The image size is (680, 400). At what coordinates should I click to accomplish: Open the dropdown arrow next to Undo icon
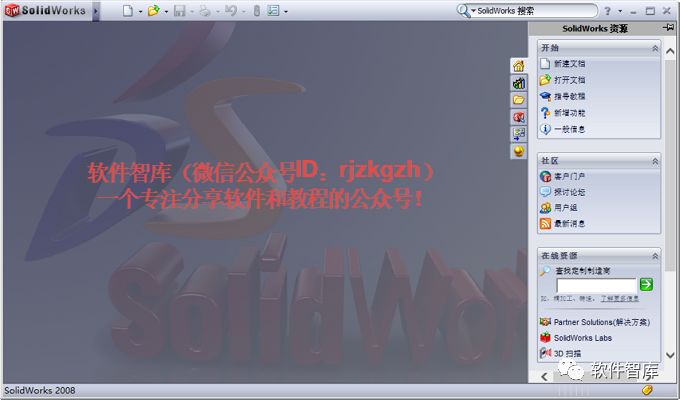(243, 12)
